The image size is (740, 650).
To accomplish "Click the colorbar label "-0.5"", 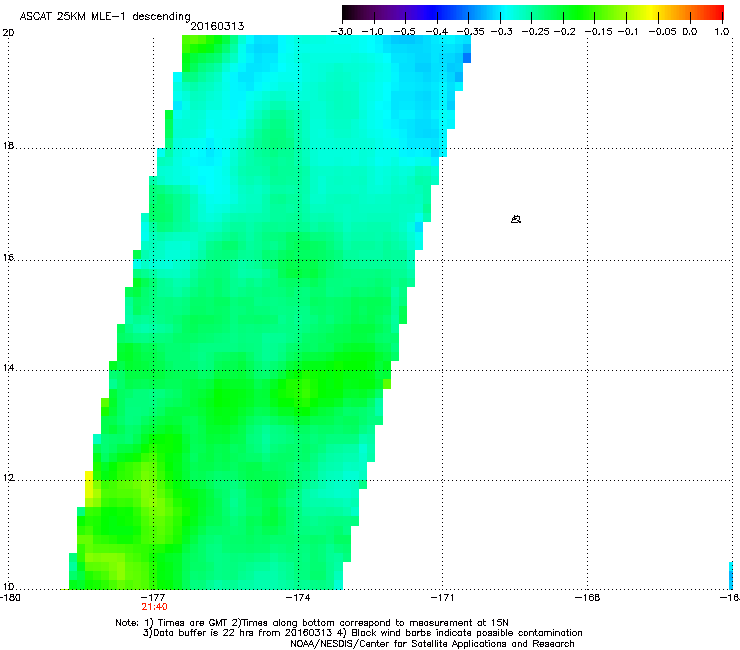I will tap(404, 32).
